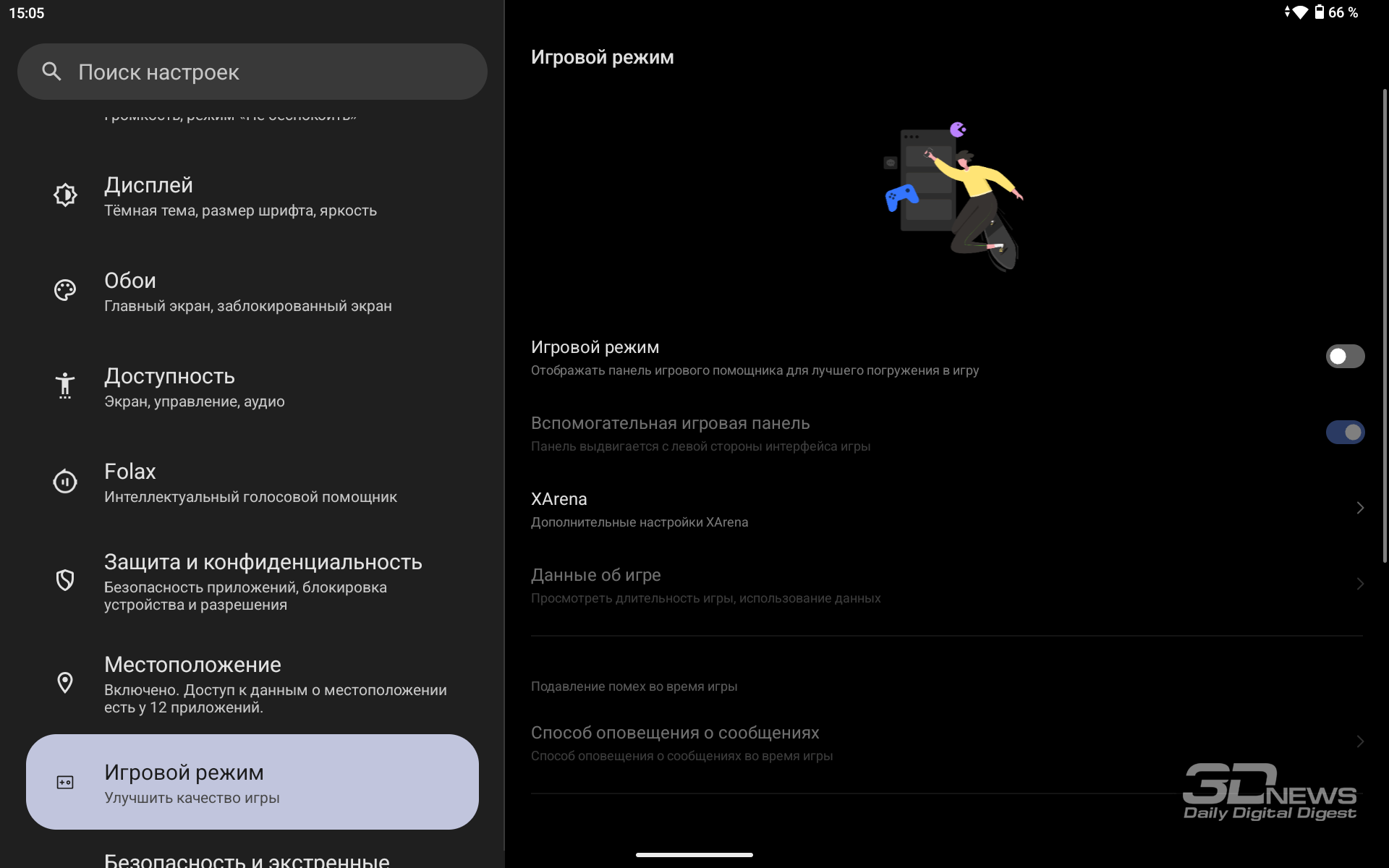This screenshot has width=1389, height=868.
Task: Click the game mode illustration image
Action: click(953, 196)
